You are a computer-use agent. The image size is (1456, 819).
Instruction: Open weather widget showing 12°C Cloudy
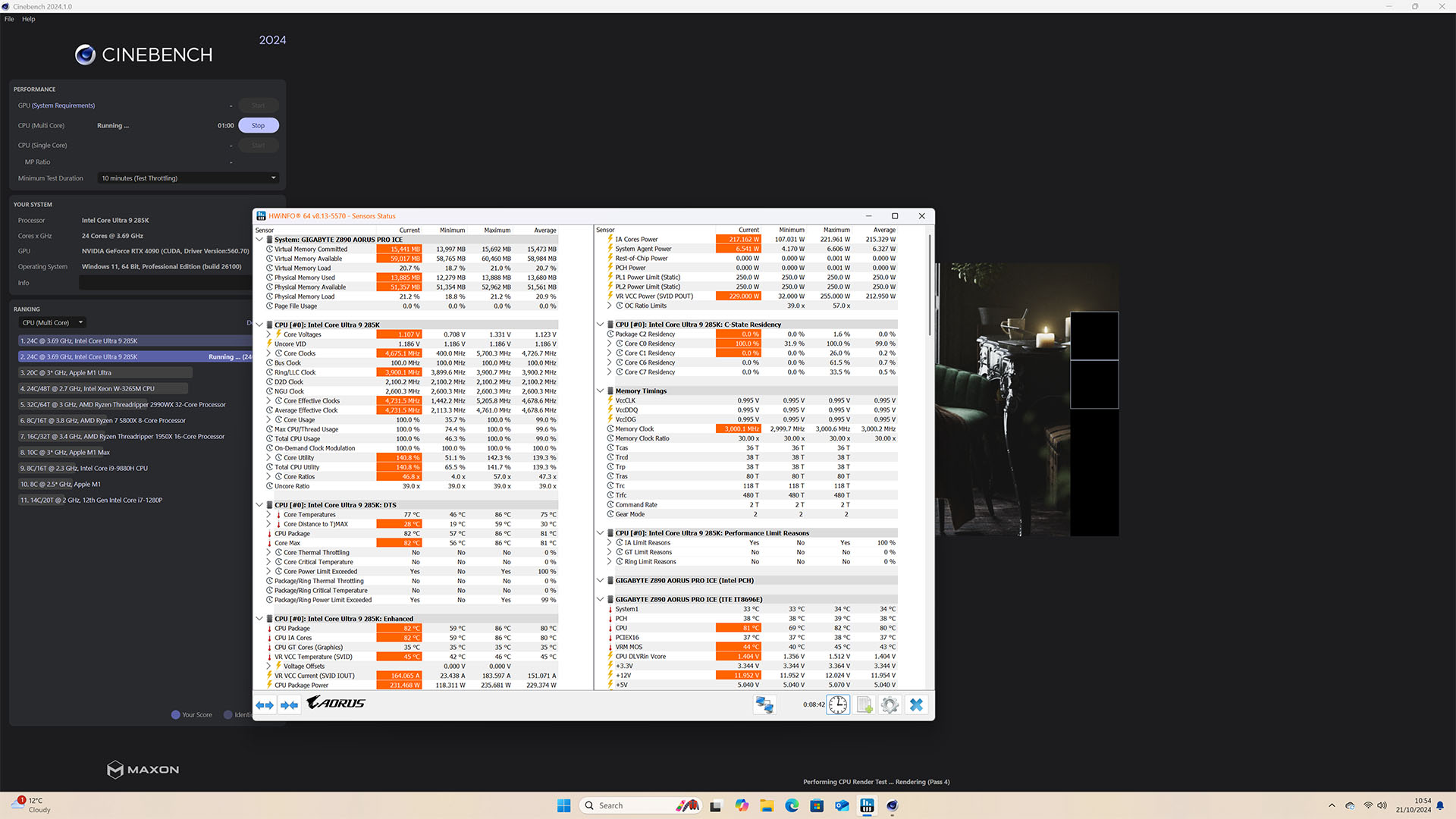point(30,805)
